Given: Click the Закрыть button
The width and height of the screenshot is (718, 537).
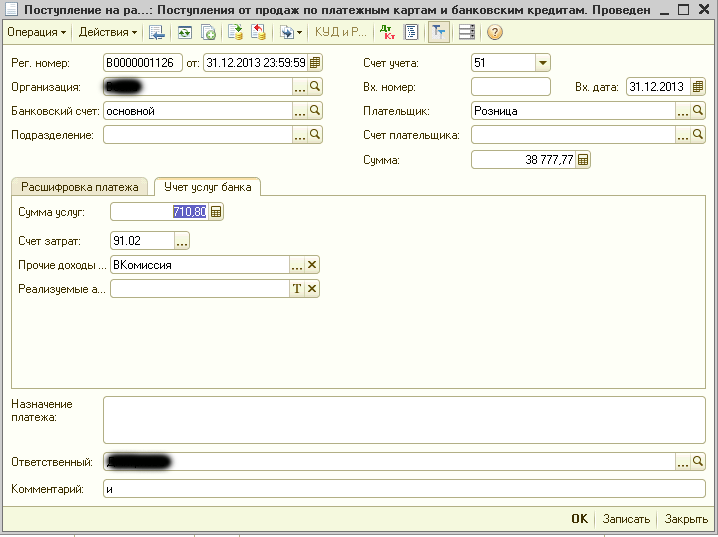Looking at the screenshot, I should pyautogui.click(x=686, y=519).
